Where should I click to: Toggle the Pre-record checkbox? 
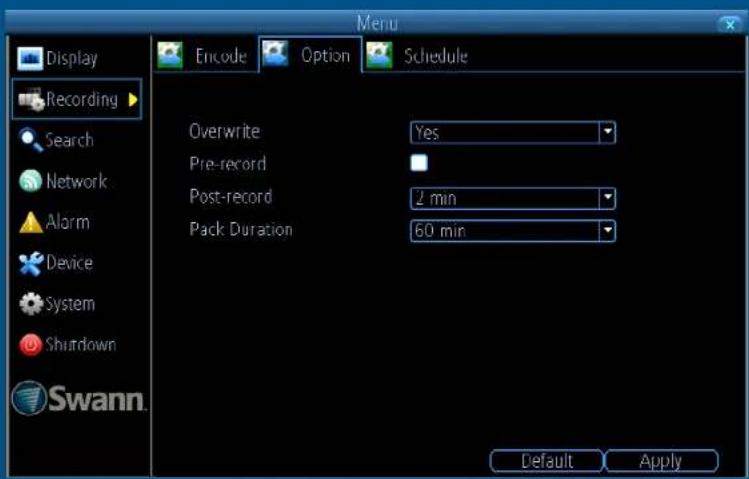point(419,163)
